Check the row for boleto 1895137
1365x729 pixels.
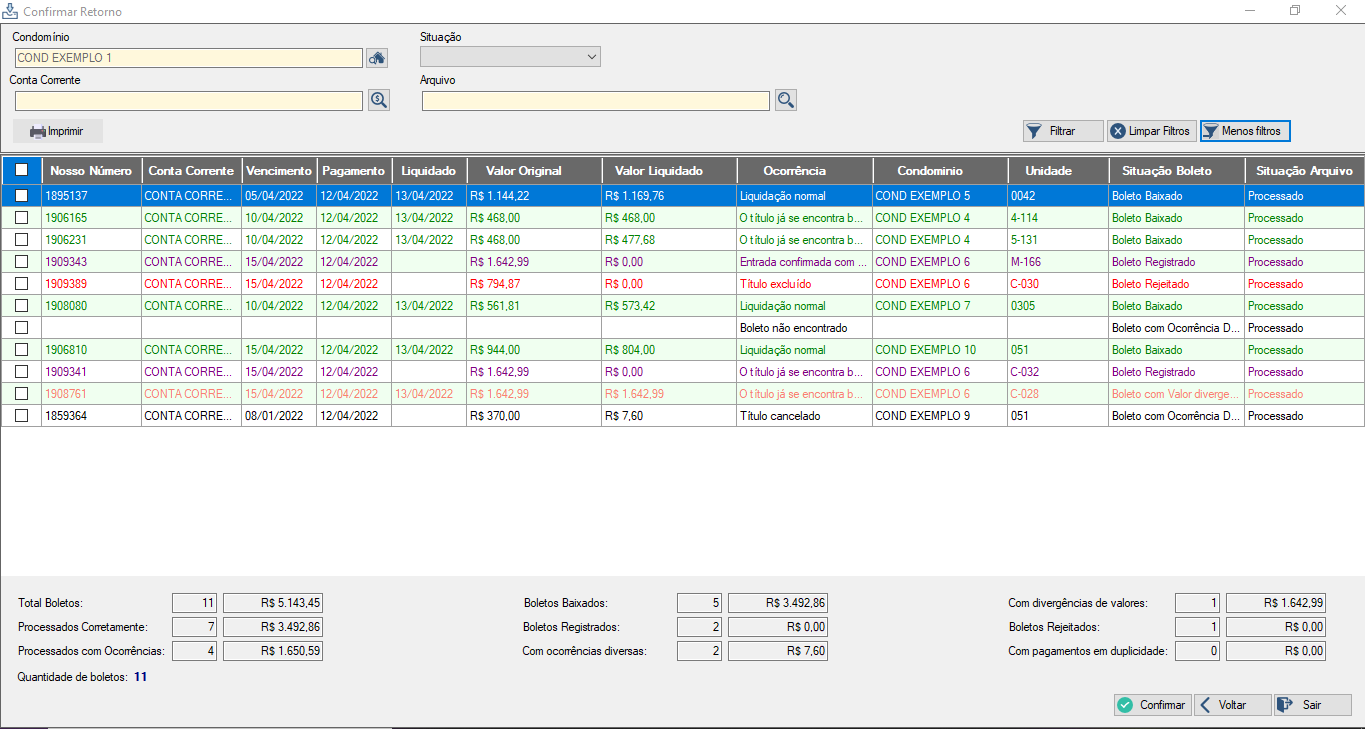pos(21,196)
